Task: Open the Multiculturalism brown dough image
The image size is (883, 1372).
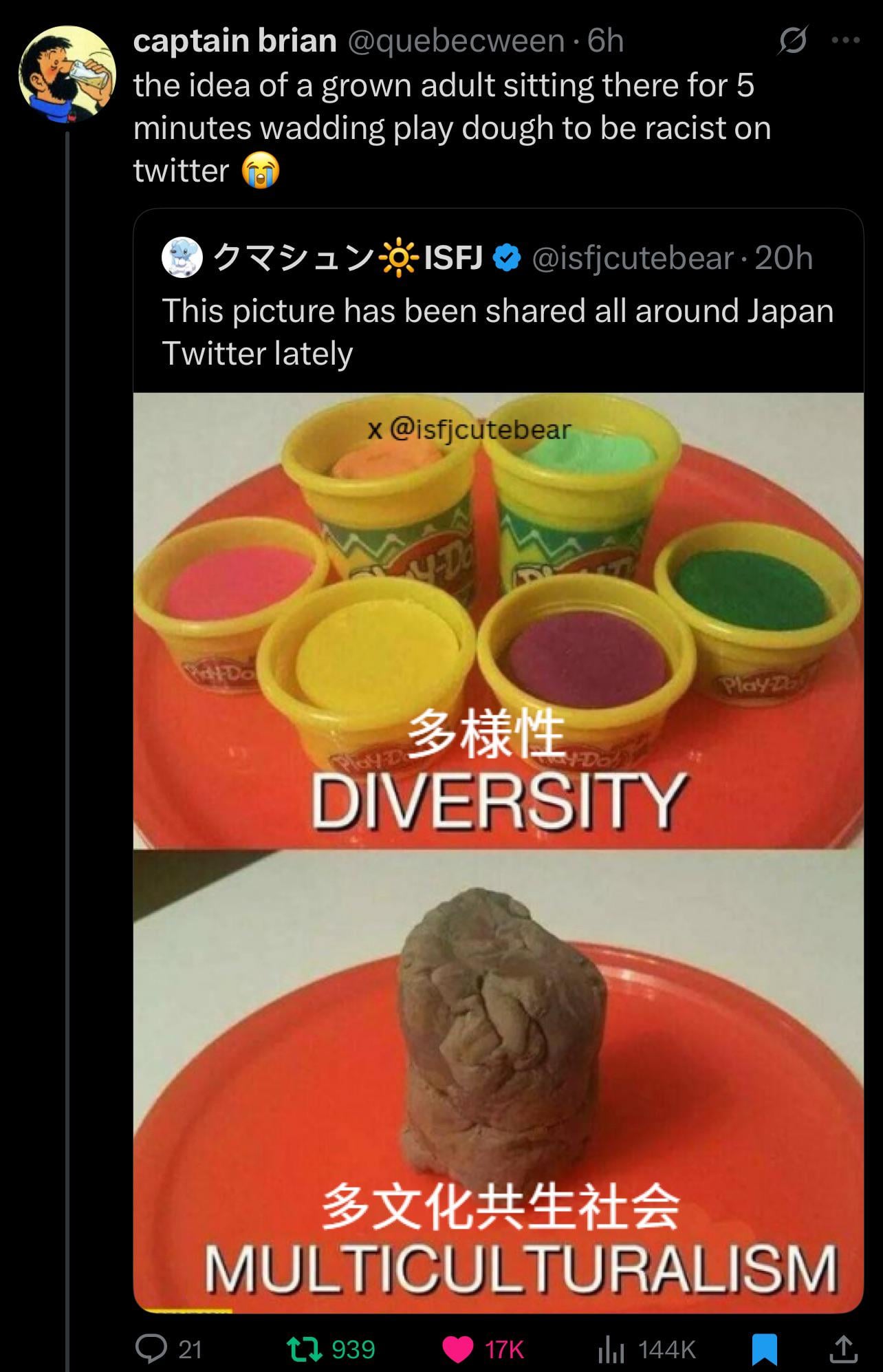Action: pyautogui.click(x=498, y=1081)
